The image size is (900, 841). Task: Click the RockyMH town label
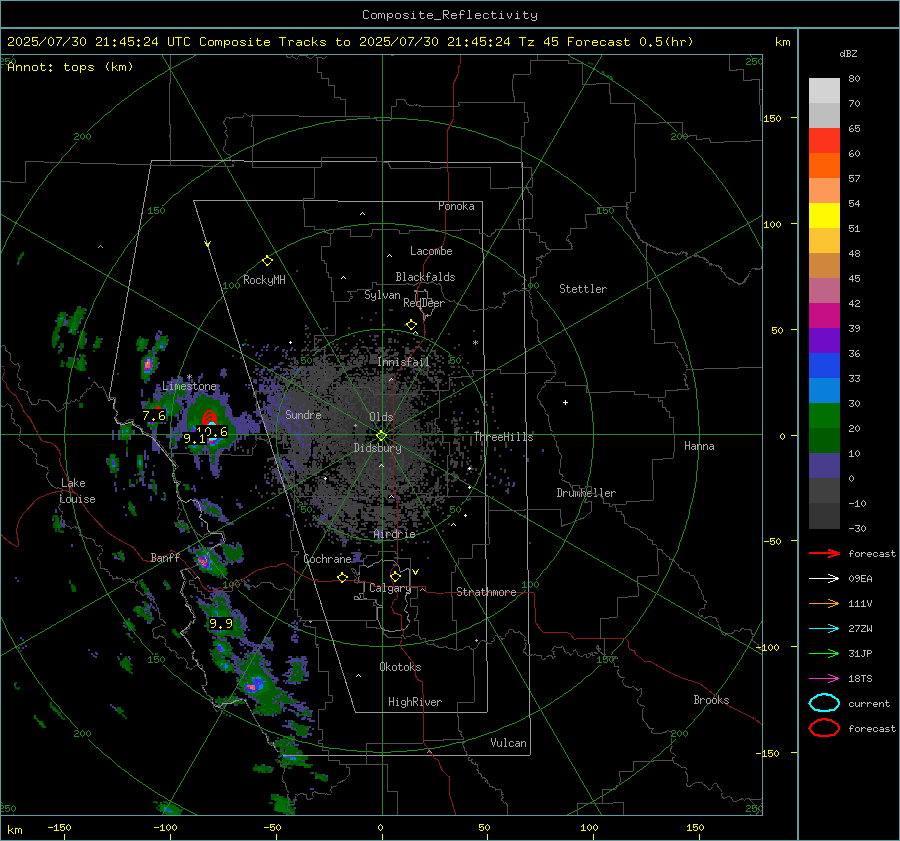coord(264,280)
